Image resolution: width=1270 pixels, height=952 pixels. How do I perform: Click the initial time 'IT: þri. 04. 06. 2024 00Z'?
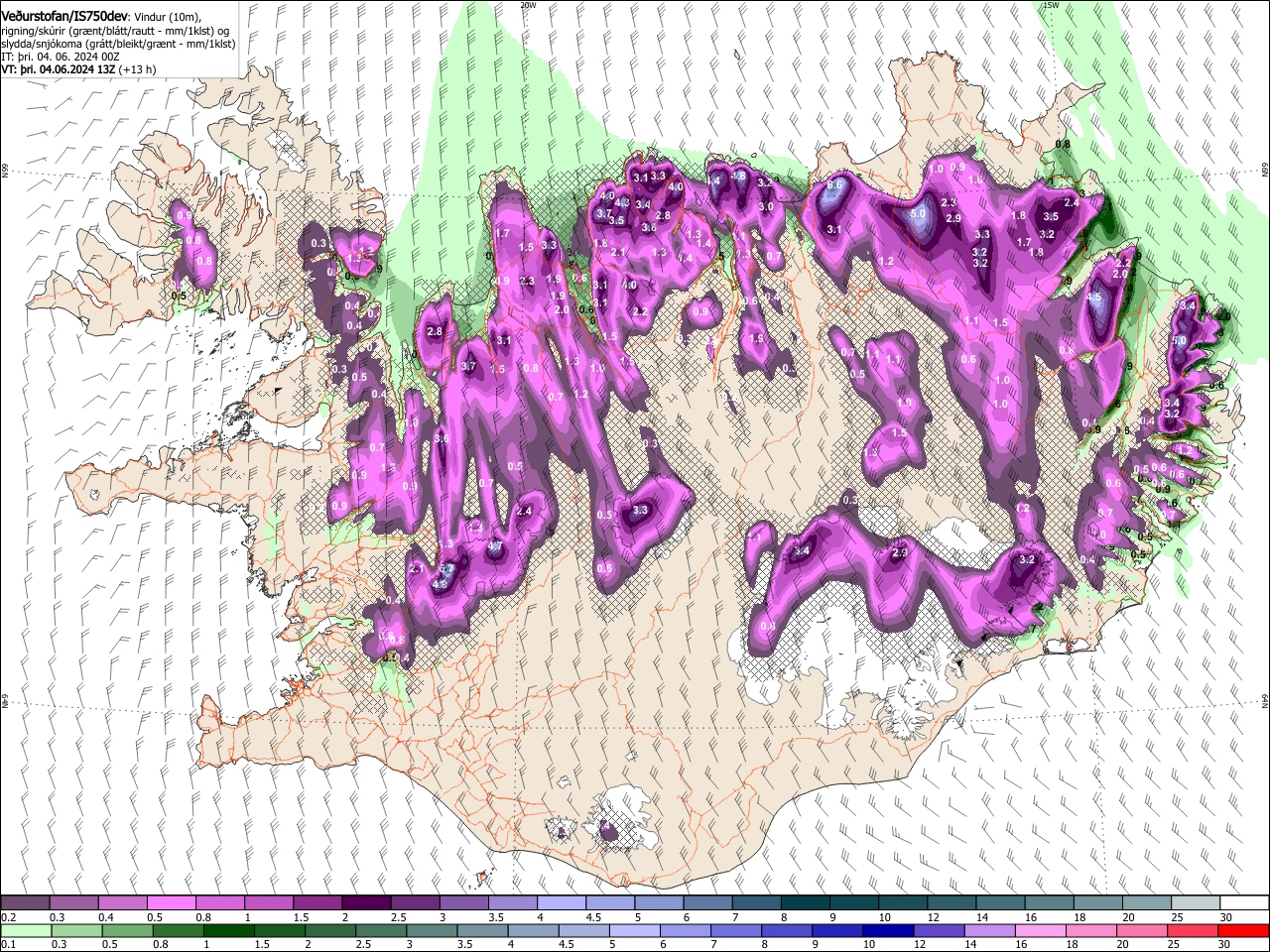61,58
